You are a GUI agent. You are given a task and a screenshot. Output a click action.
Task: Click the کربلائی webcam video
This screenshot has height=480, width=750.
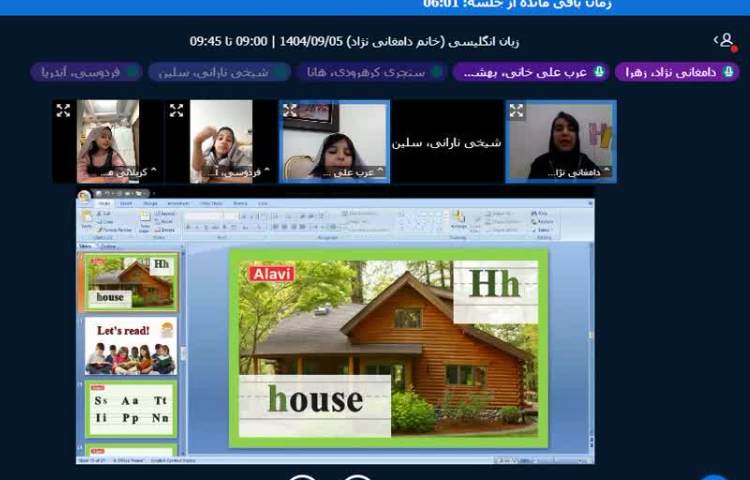[x=108, y=142]
